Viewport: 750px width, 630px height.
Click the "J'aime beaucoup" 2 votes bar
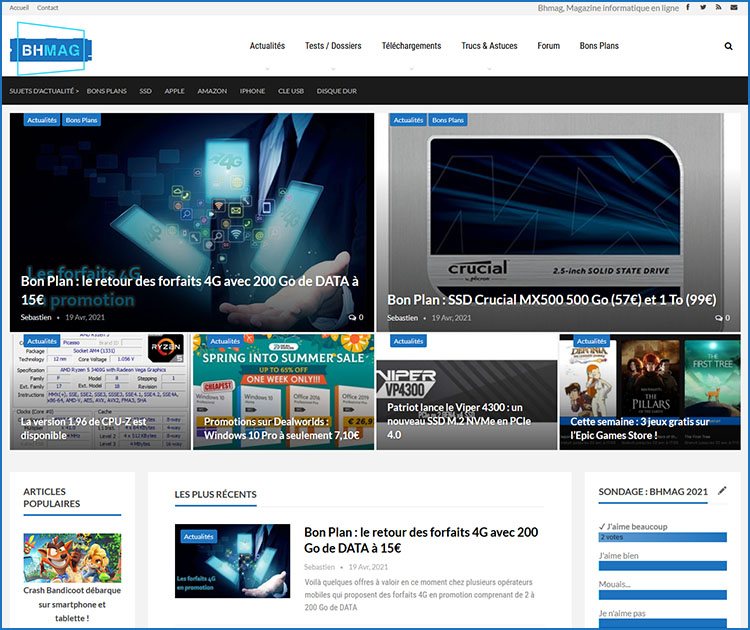click(662, 537)
